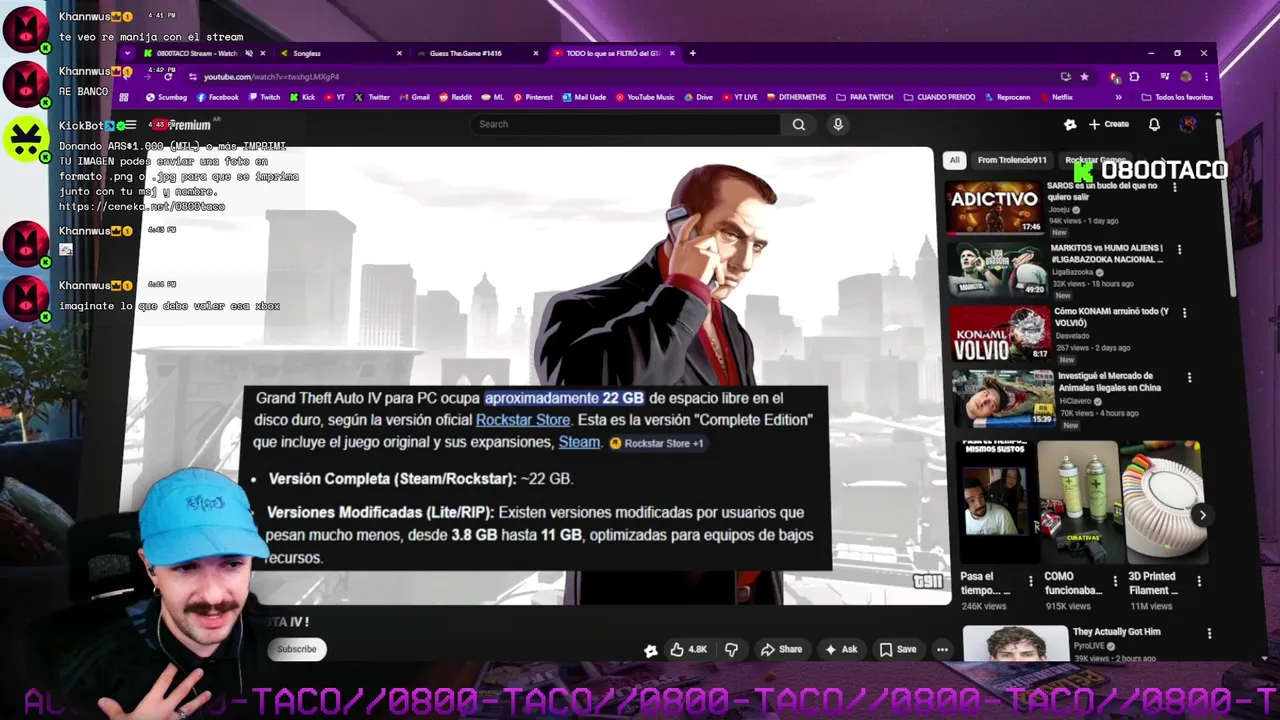Select the 'From Trolencio911' filter chip
Image resolution: width=1280 pixels, height=720 pixels.
(1012, 160)
